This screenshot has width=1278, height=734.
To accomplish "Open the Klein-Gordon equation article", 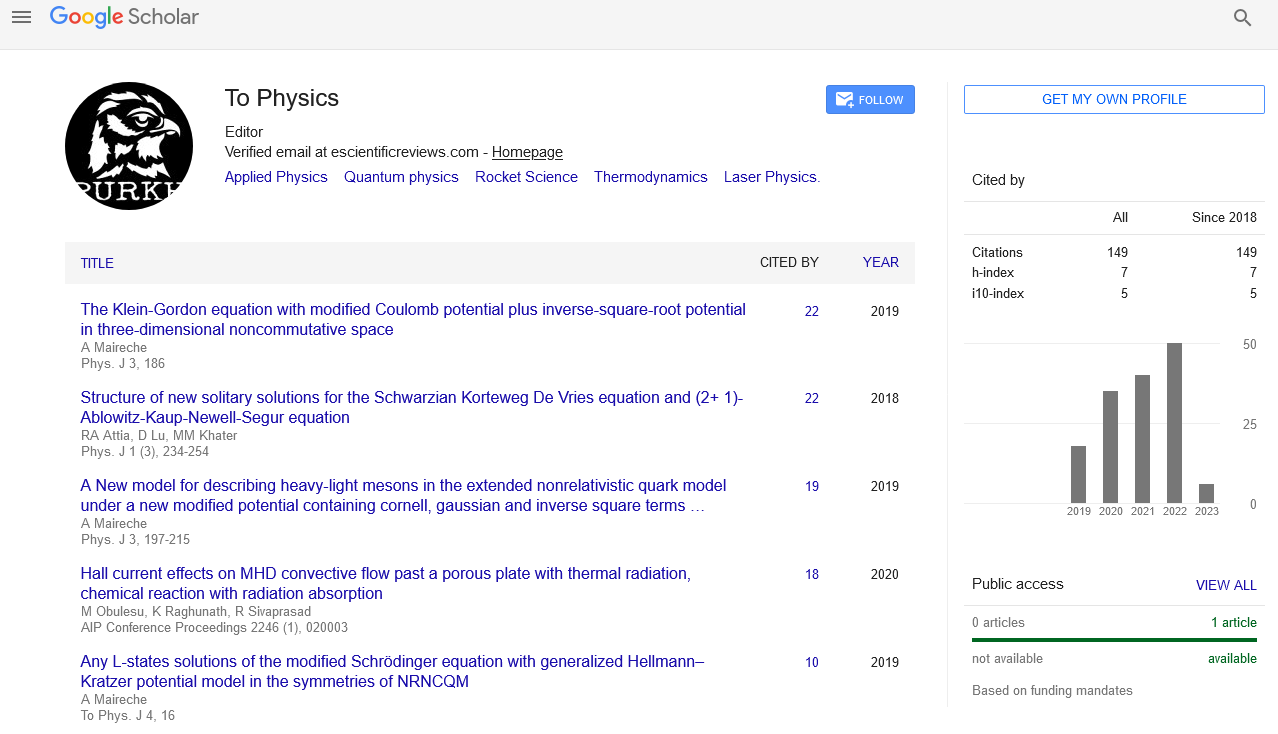I will [x=413, y=319].
